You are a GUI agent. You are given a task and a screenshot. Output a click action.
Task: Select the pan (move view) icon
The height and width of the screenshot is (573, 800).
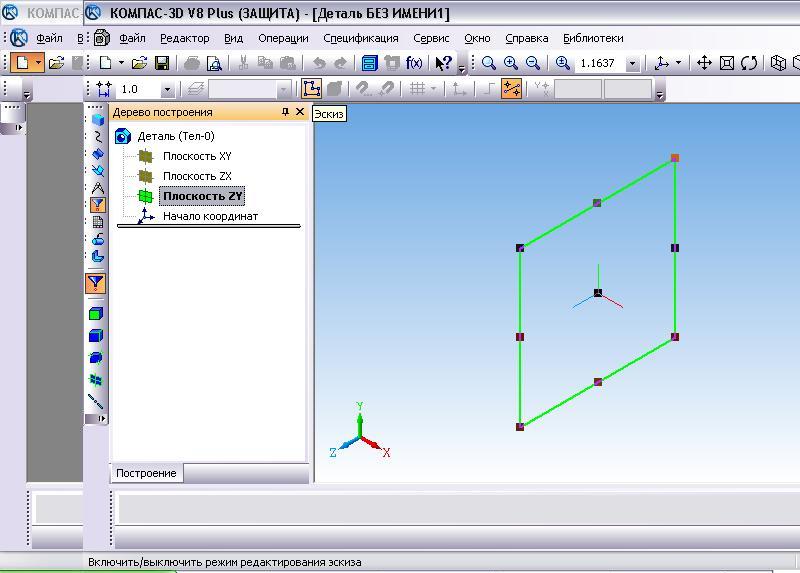(x=704, y=63)
